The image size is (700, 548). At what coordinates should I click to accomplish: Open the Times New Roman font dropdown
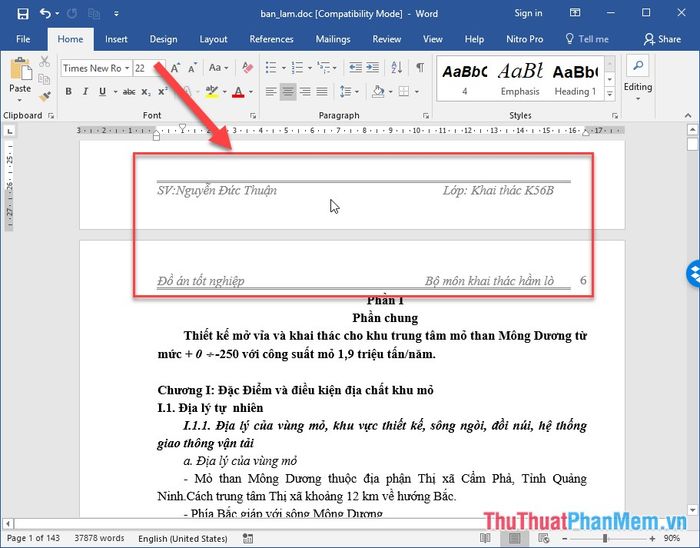94,68
